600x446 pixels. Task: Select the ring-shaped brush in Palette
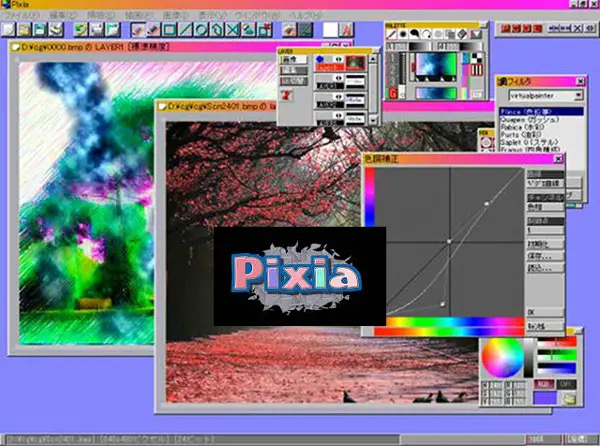click(427, 34)
